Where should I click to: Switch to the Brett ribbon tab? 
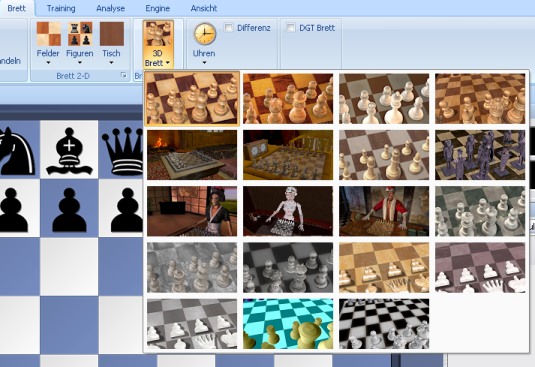click(x=16, y=8)
